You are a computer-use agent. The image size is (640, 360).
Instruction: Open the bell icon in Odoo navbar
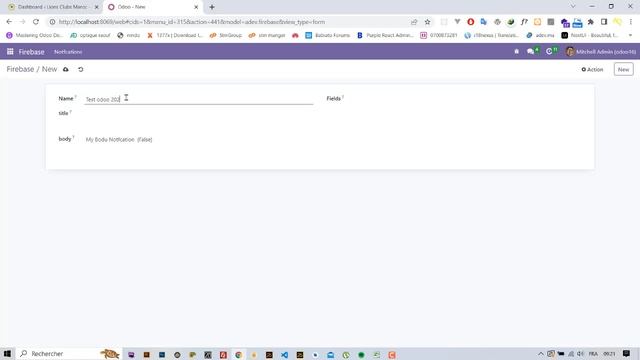click(516, 51)
